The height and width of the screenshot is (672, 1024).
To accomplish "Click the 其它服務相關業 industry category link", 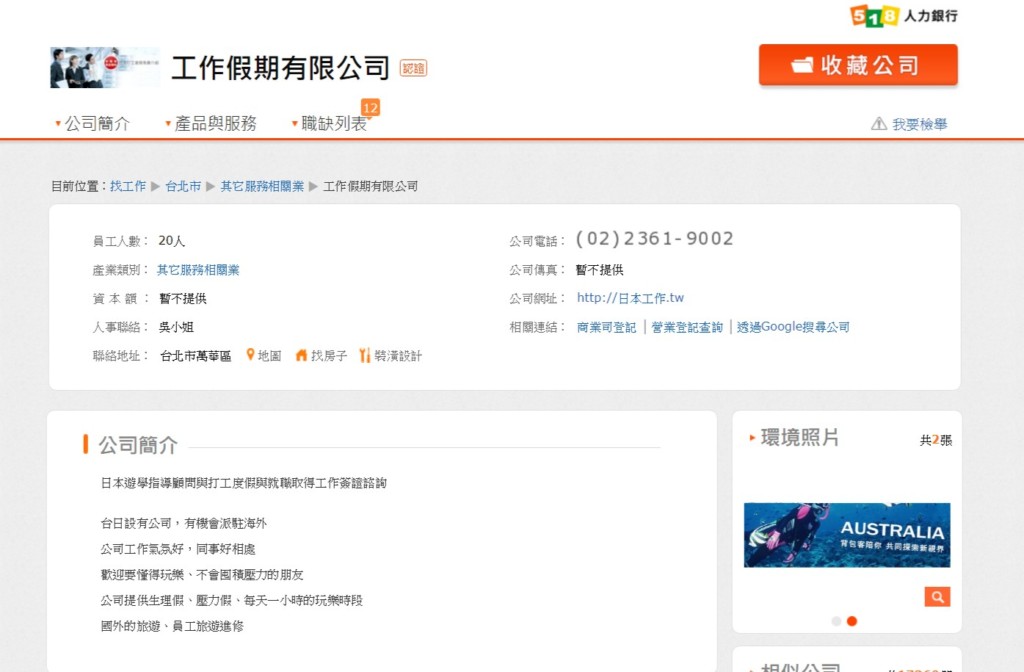I will (198, 270).
